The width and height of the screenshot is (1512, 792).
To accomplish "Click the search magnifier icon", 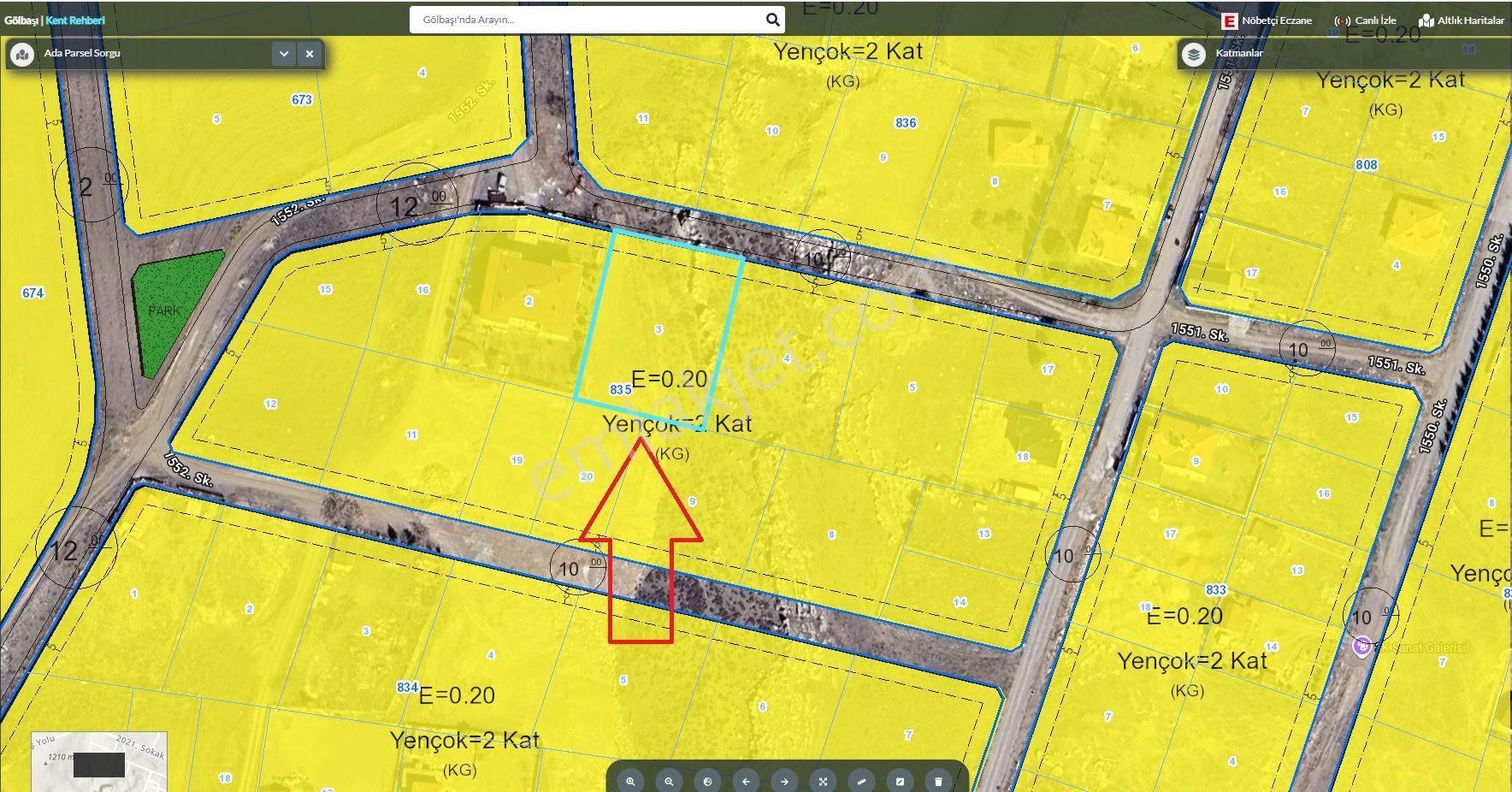I will pyautogui.click(x=772, y=20).
